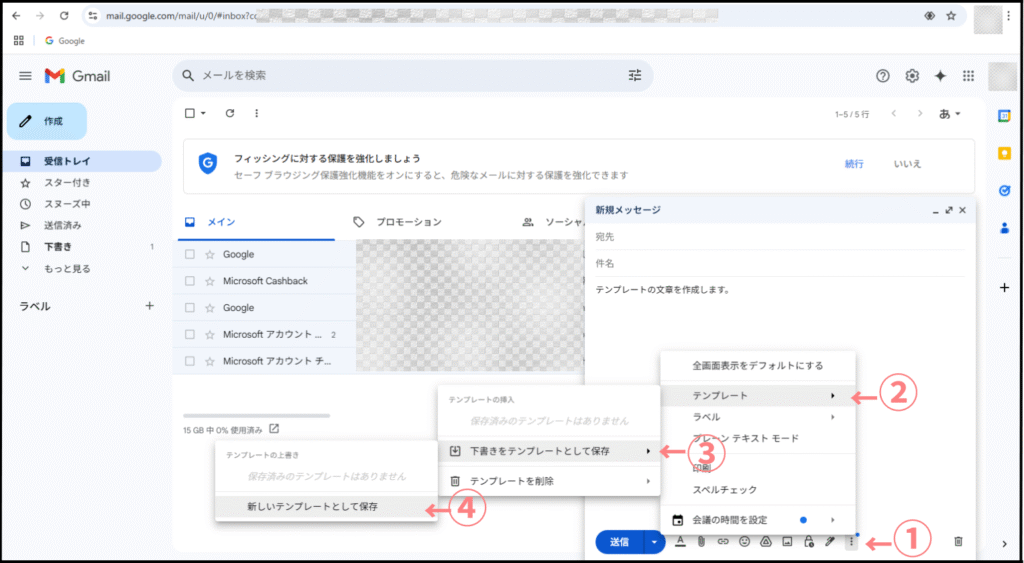Switch to the メイン tab

[256, 222]
